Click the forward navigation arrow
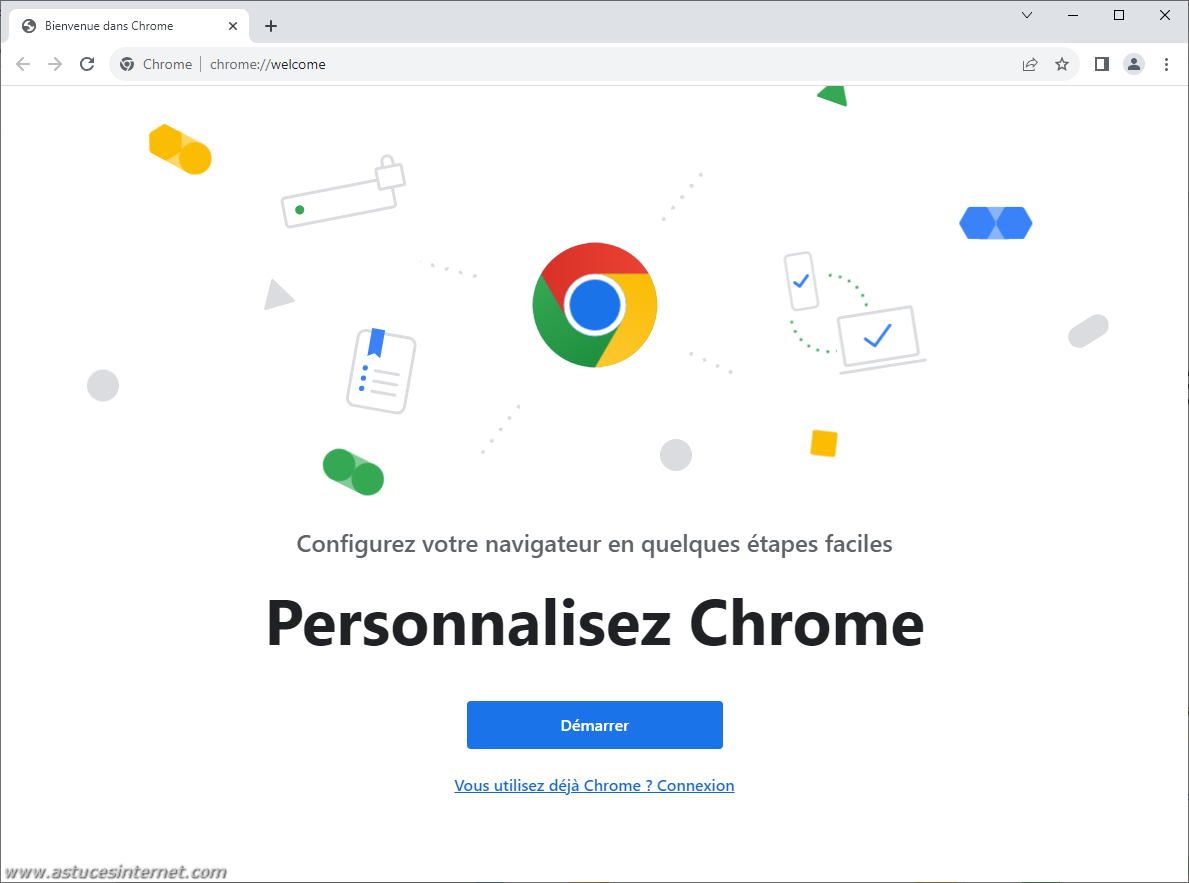 click(55, 64)
